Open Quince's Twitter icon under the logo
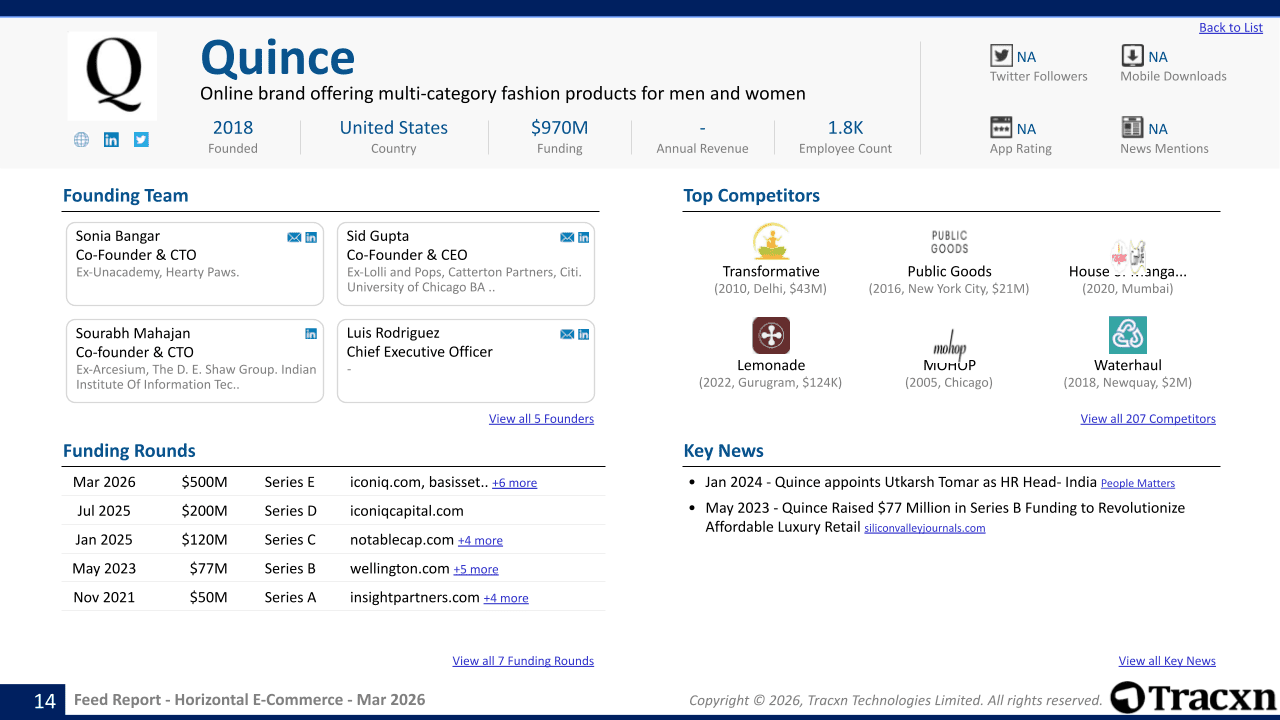This screenshot has height=720, width=1280. pos(141,140)
